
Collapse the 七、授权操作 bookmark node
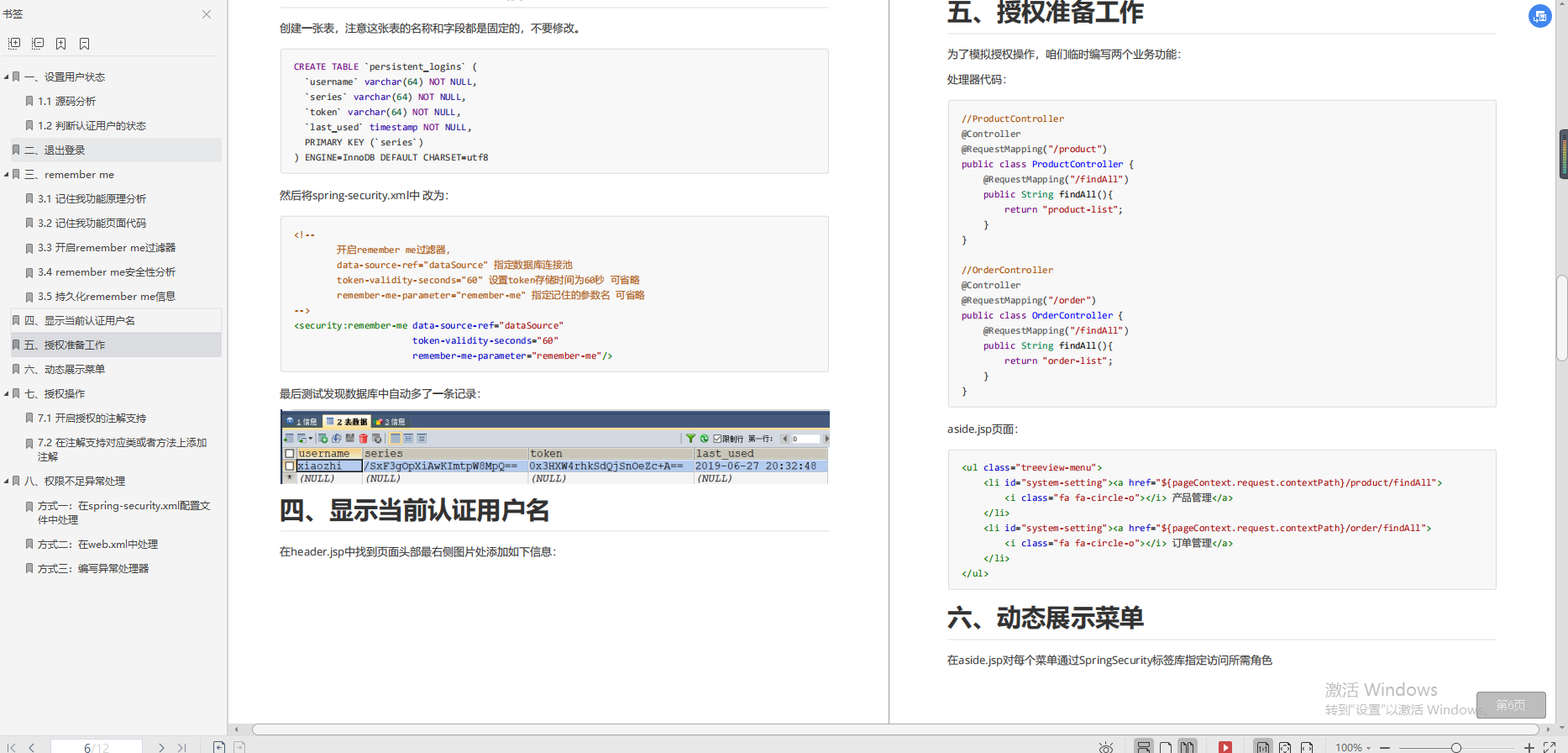6,394
